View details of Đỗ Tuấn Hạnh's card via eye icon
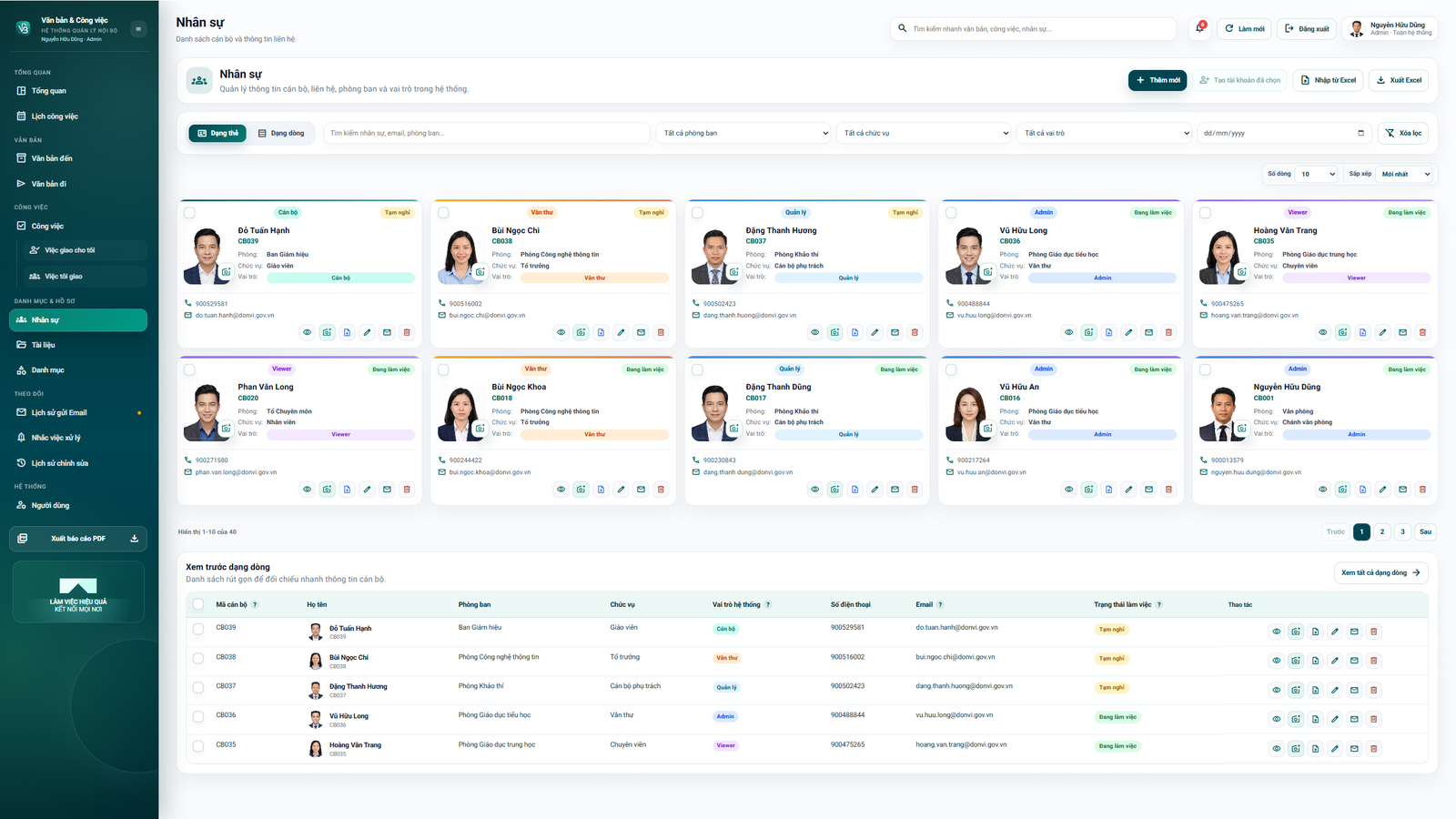1456x819 pixels. (307, 332)
